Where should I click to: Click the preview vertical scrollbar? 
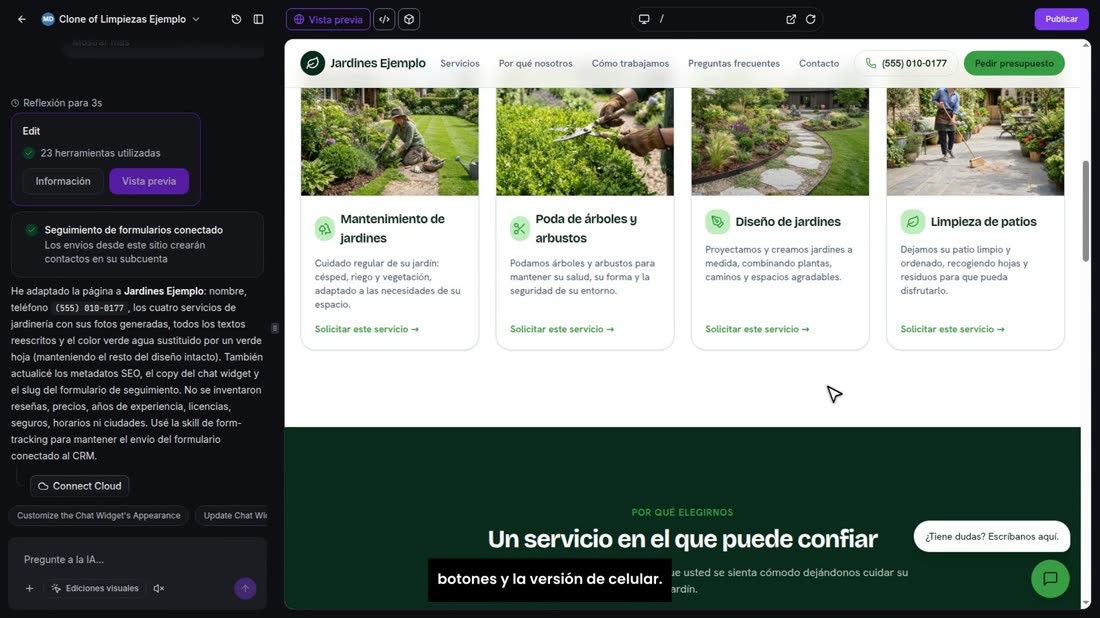pos(1085,210)
